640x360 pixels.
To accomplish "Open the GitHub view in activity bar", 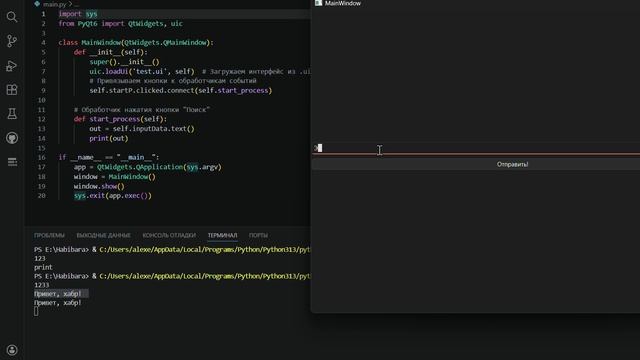I will [x=12, y=138].
